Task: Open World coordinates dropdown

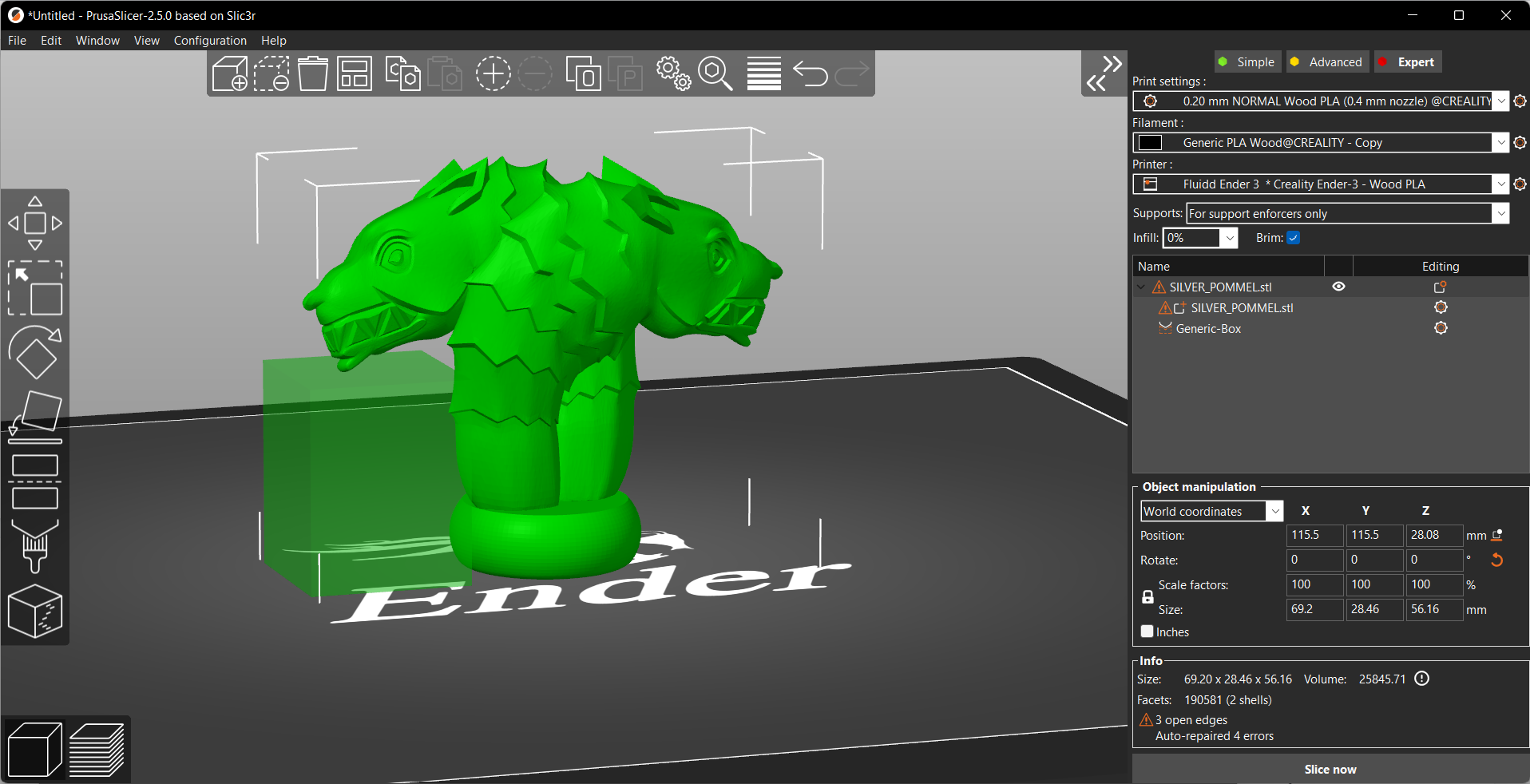Action: pos(1275,512)
